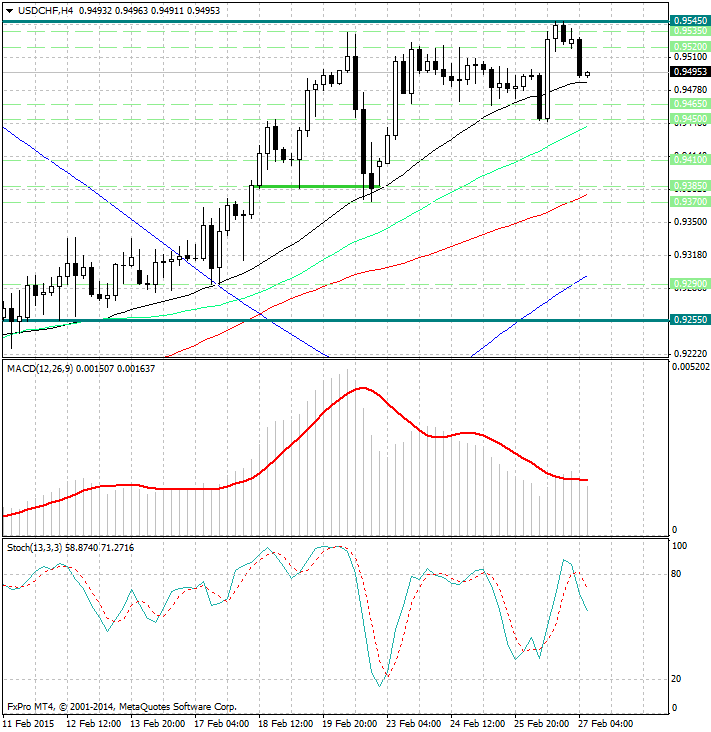Click the Stochastic 100 scale label
This screenshot has width=711, height=732.
point(679,546)
